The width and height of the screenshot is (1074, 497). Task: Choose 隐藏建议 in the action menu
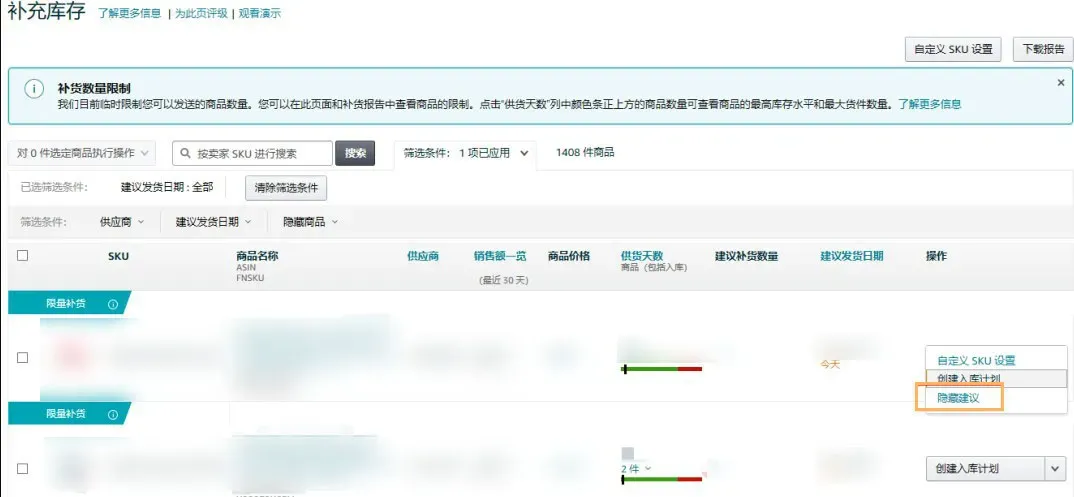958,398
